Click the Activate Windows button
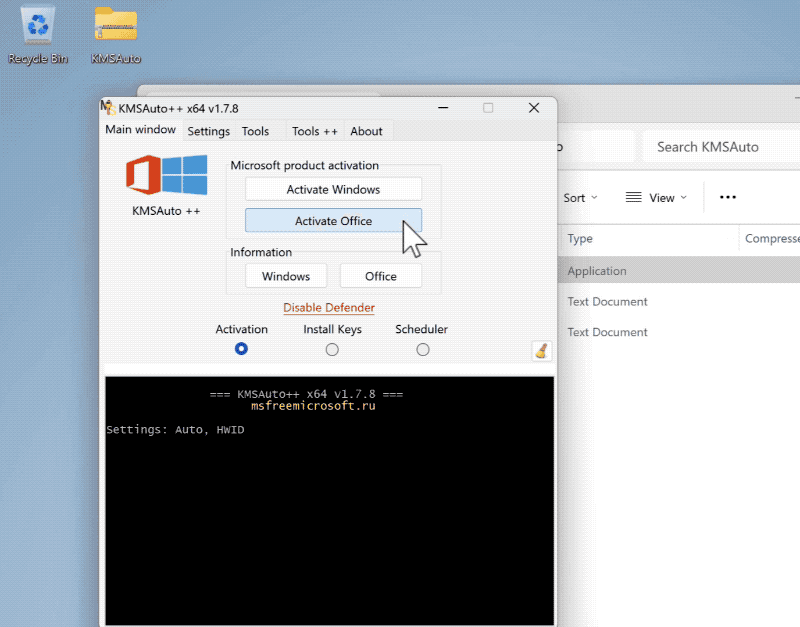Viewport: 800px width, 627px height. point(333,189)
